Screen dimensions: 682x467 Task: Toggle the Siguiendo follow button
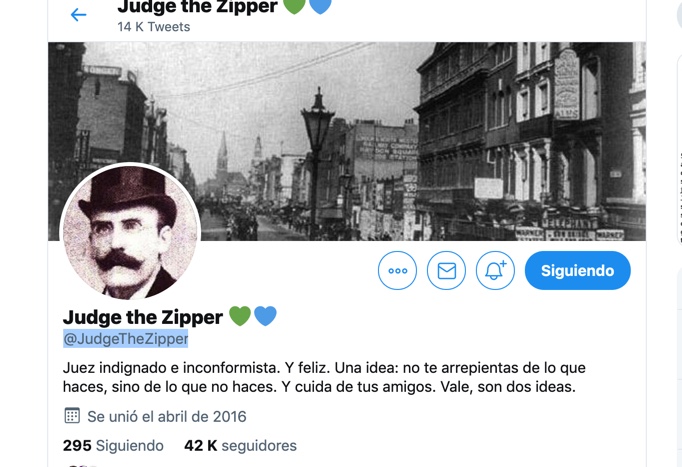(578, 270)
